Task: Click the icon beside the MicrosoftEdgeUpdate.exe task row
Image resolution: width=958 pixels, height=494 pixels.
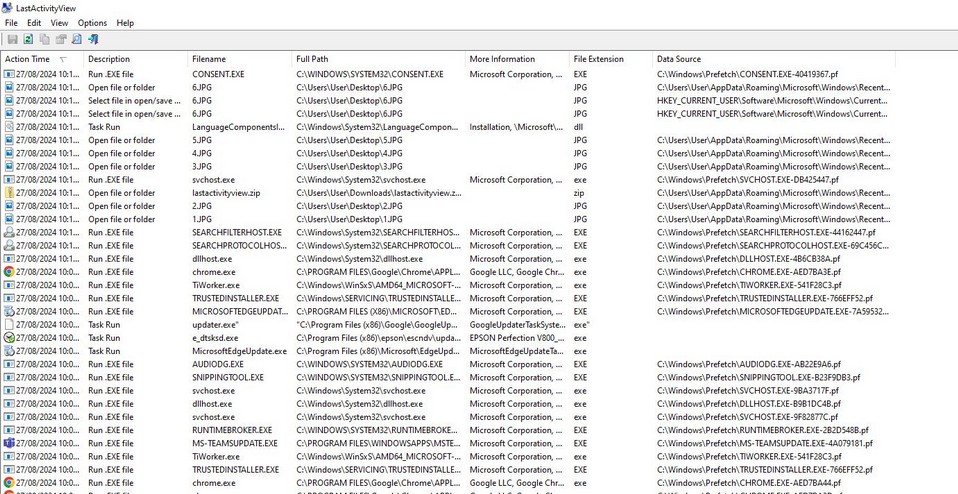Action: [9, 351]
